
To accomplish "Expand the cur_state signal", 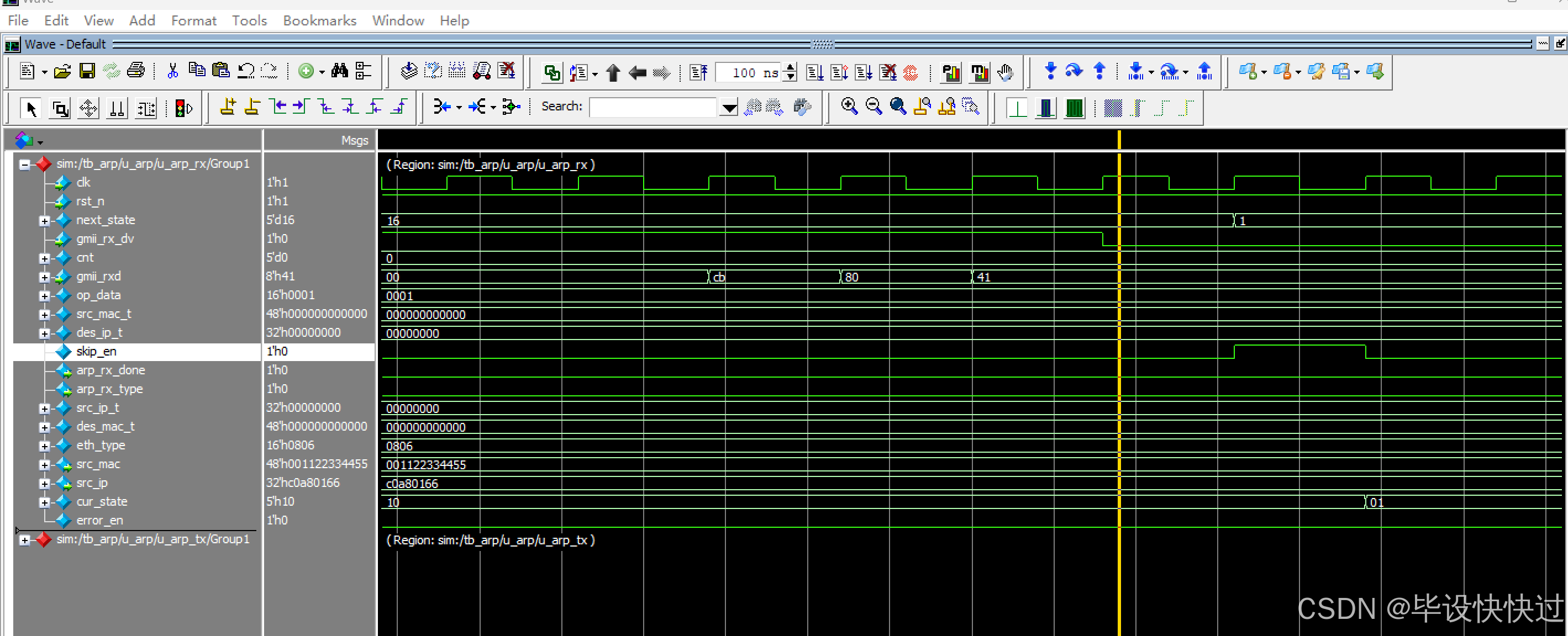I will [44, 503].
